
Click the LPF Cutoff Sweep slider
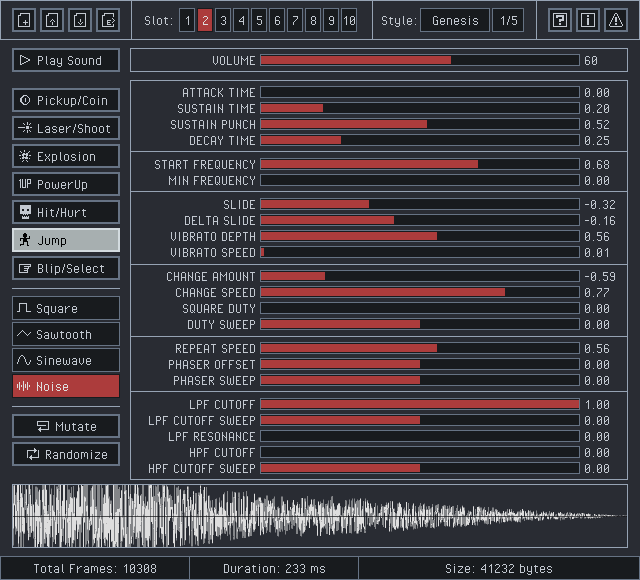pos(420,420)
